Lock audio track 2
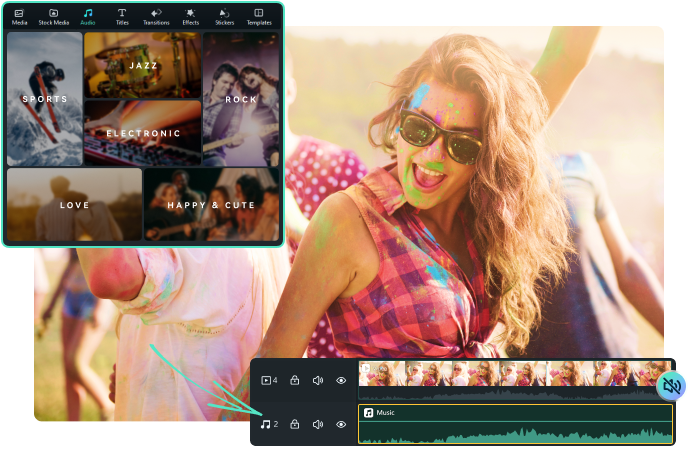690x450 pixels. (295, 424)
